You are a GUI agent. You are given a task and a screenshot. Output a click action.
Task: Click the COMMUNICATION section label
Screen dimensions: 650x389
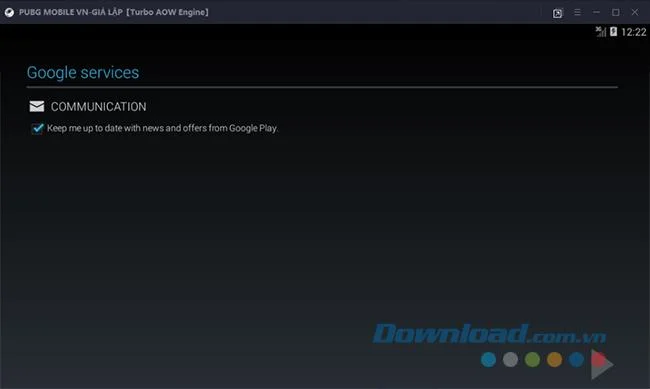98,107
